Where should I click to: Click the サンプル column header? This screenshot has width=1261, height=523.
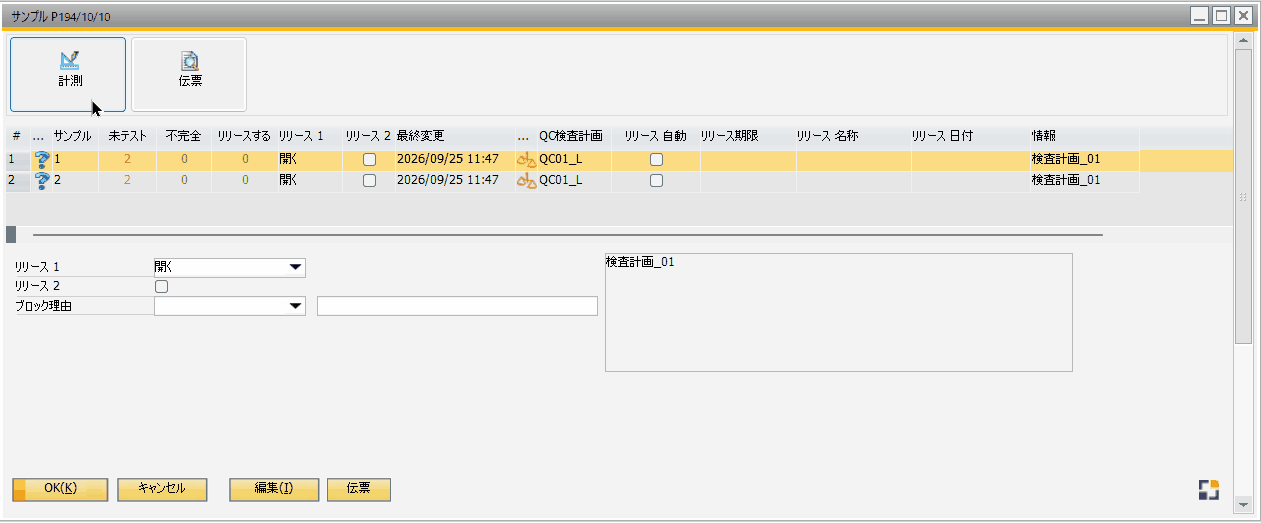pos(72,135)
